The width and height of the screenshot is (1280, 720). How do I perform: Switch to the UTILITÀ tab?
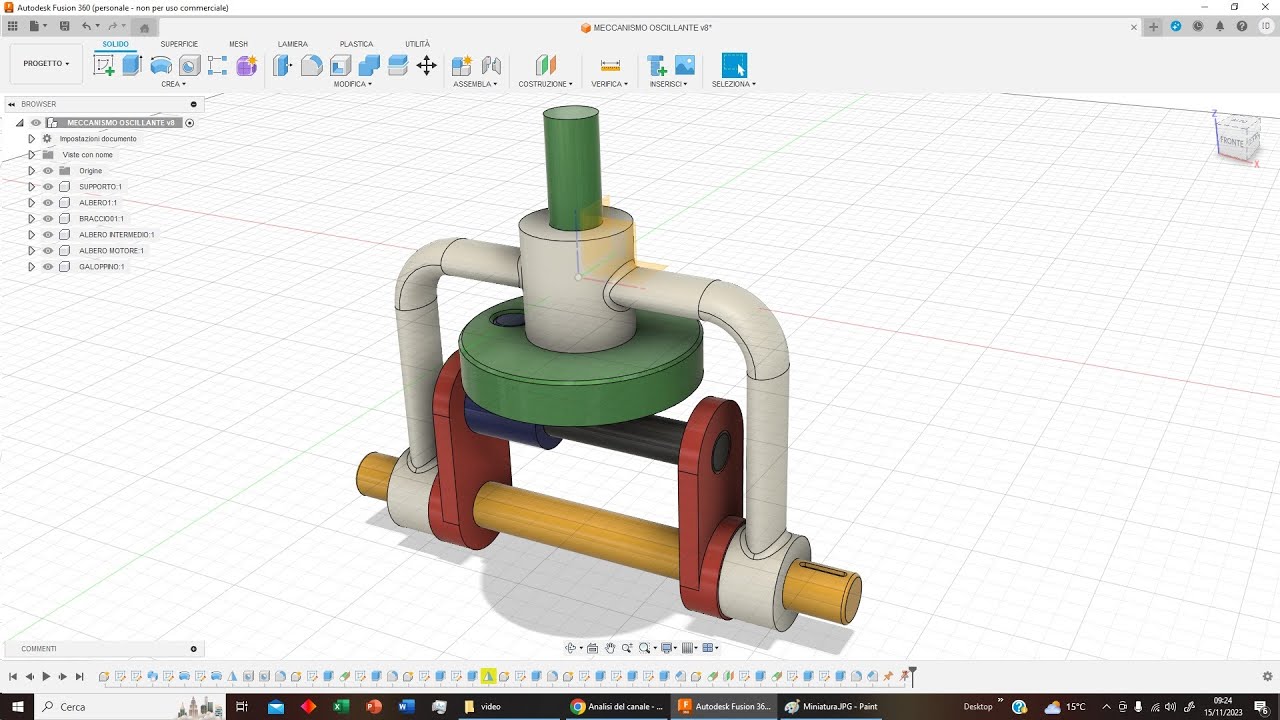click(417, 44)
